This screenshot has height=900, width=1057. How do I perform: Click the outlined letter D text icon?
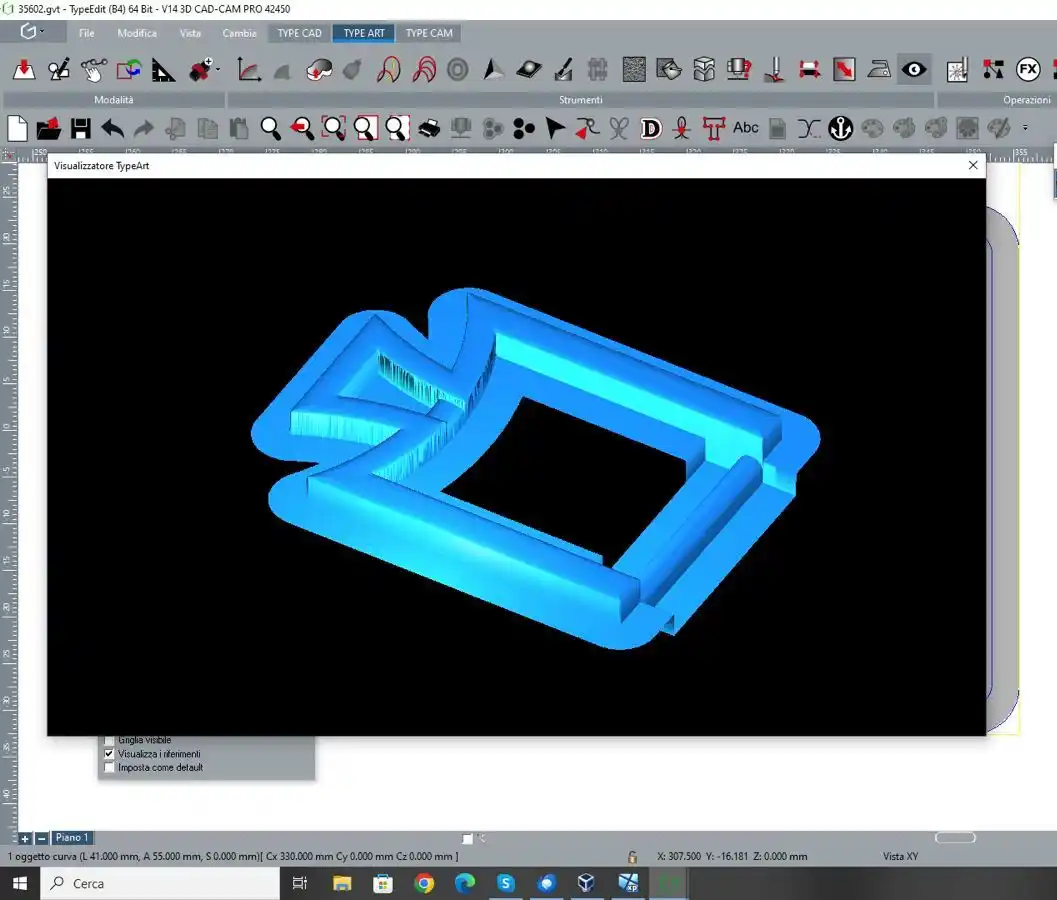tap(651, 128)
